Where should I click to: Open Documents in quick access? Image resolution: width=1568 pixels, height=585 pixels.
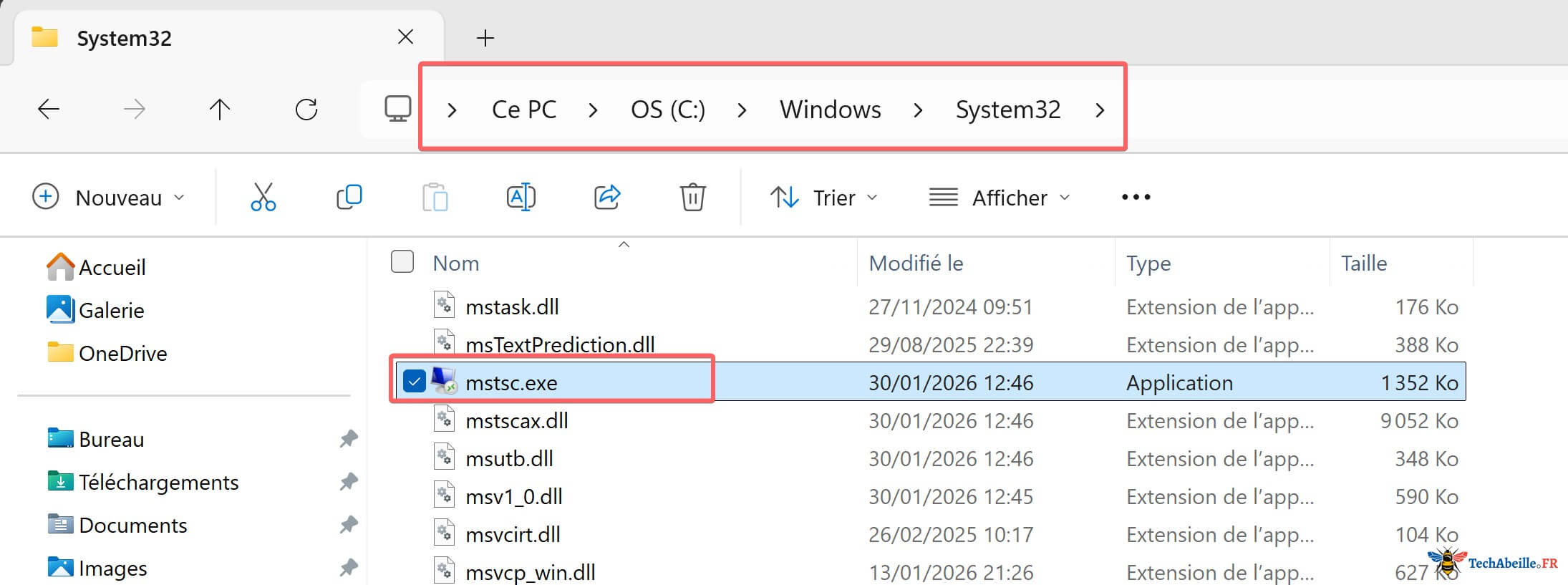pyautogui.click(x=117, y=525)
